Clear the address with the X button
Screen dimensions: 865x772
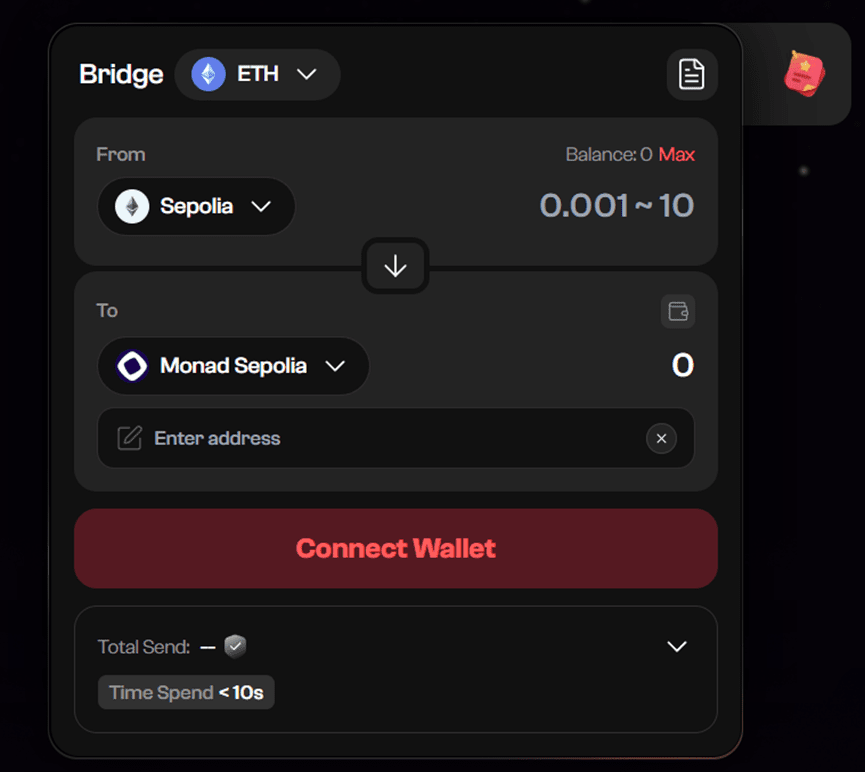tap(661, 438)
